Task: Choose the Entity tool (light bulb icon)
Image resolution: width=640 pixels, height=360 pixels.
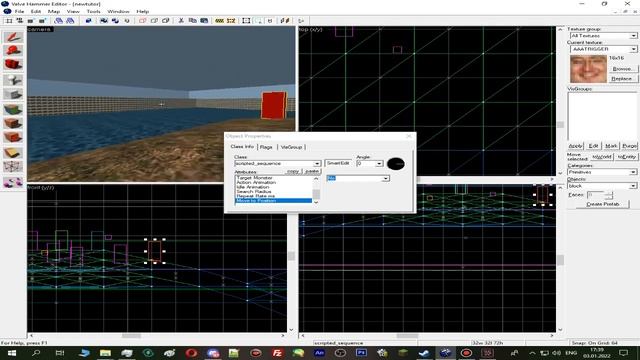Action: pyautogui.click(x=13, y=80)
